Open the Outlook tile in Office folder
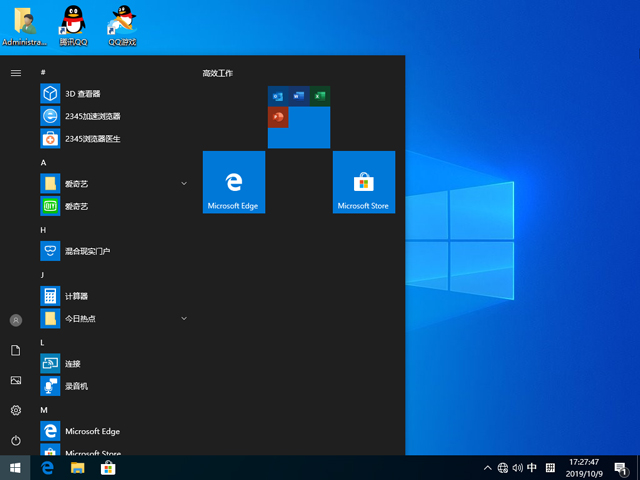This screenshot has width=640, height=480. point(278,96)
